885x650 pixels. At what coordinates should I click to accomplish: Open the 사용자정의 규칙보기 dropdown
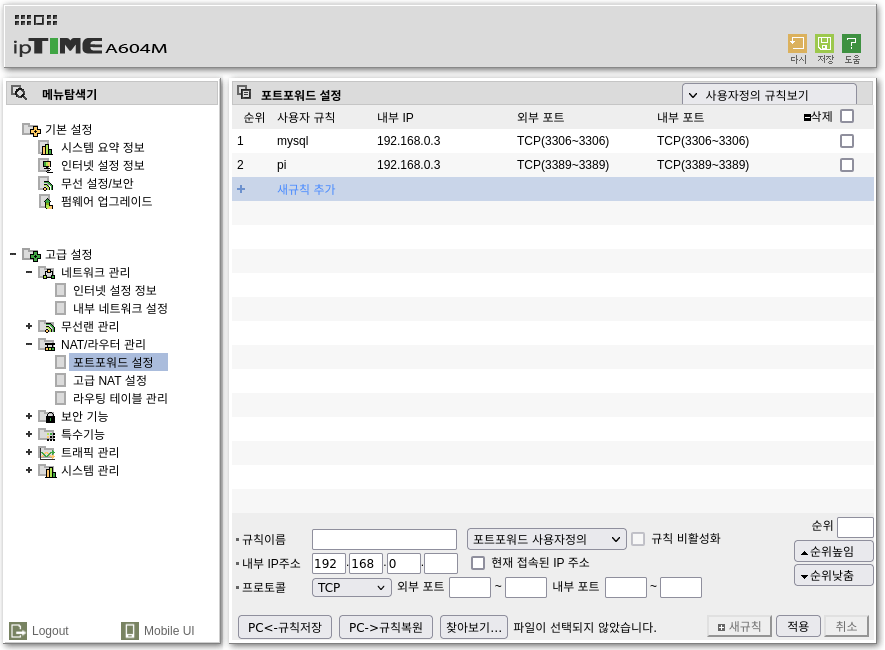(769, 95)
